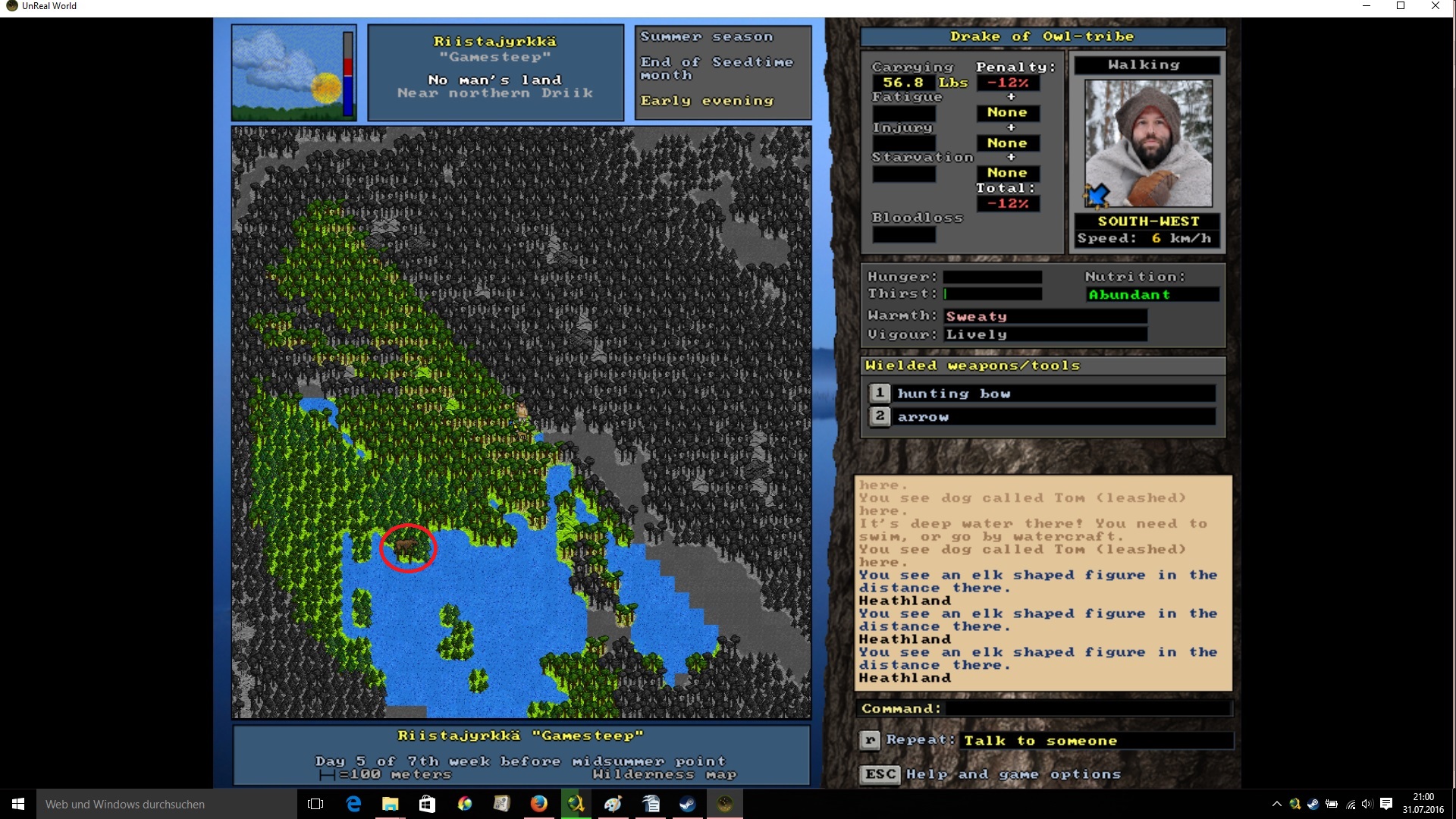This screenshot has height=819, width=1456.
Task: Click 'Drake of Owl-tribe' character name header
Action: [x=1042, y=36]
